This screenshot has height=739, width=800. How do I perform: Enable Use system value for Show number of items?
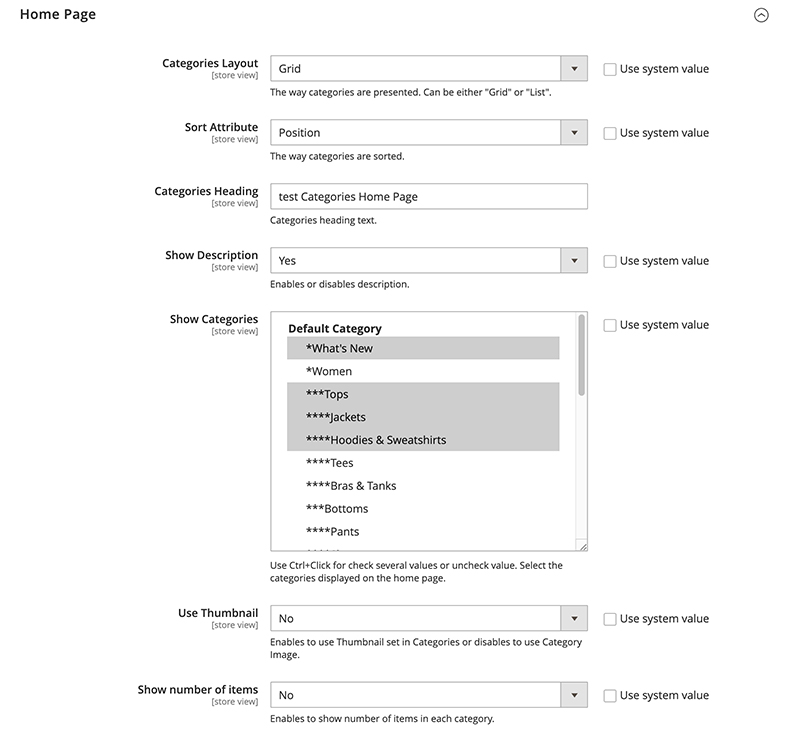[610, 695]
